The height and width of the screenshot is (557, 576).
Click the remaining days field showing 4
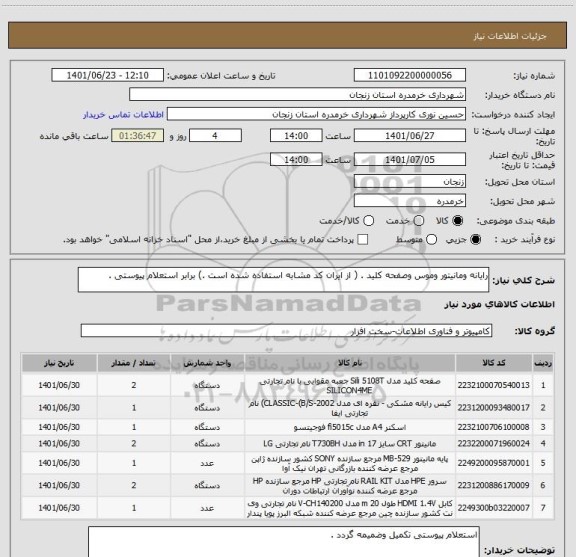(215, 136)
